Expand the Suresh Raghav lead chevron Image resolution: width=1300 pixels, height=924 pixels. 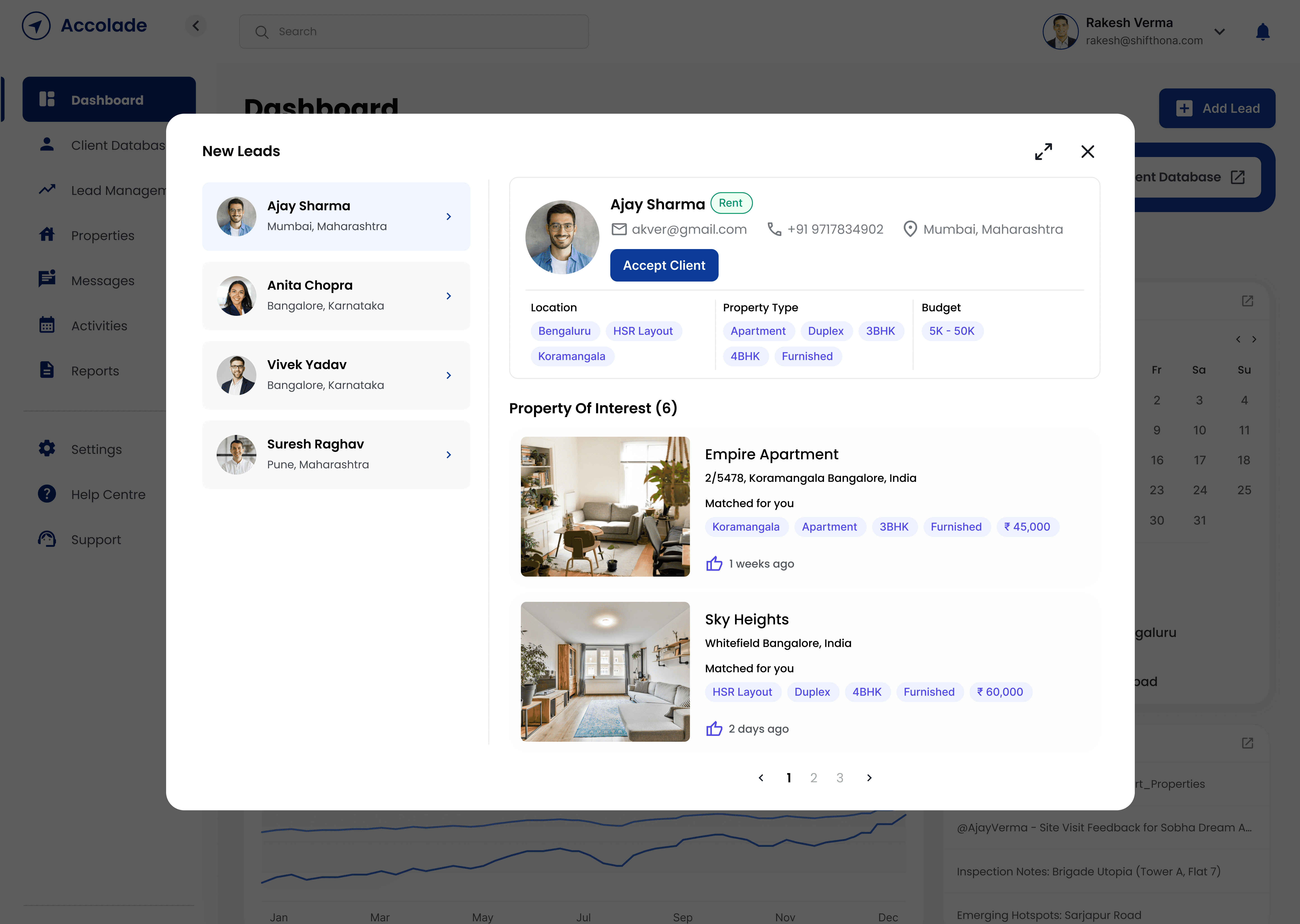click(448, 455)
